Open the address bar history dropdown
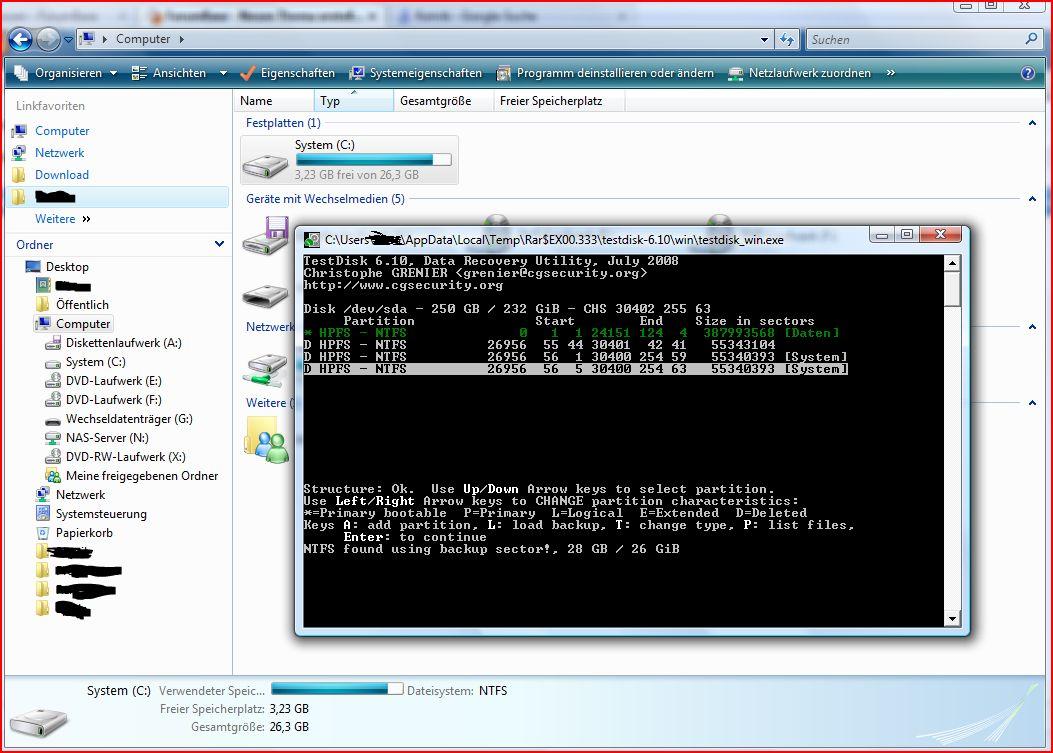Screen dimensions: 1053x753 (x=764, y=40)
